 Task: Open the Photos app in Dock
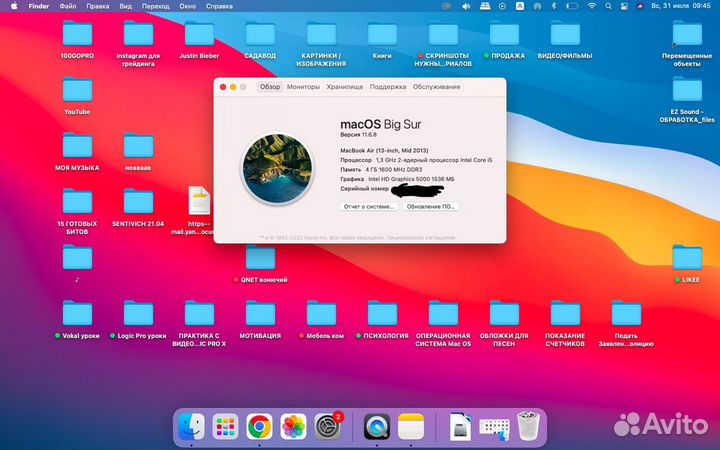pos(293,427)
